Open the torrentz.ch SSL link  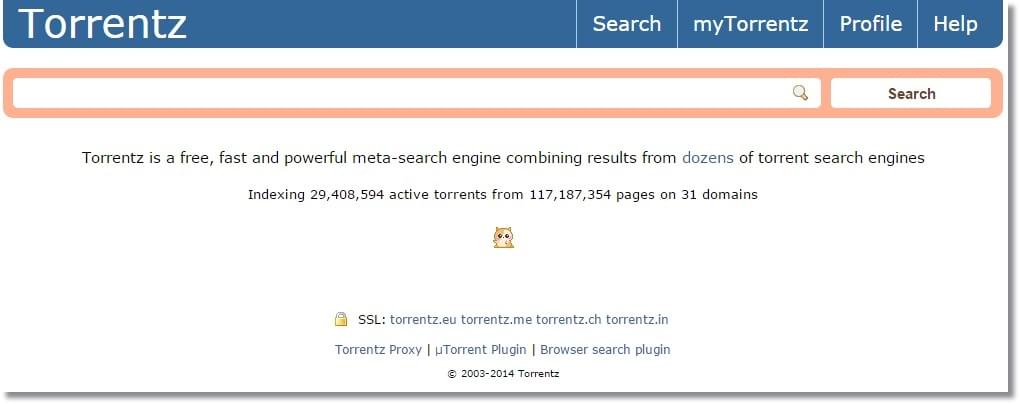pos(569,319)
